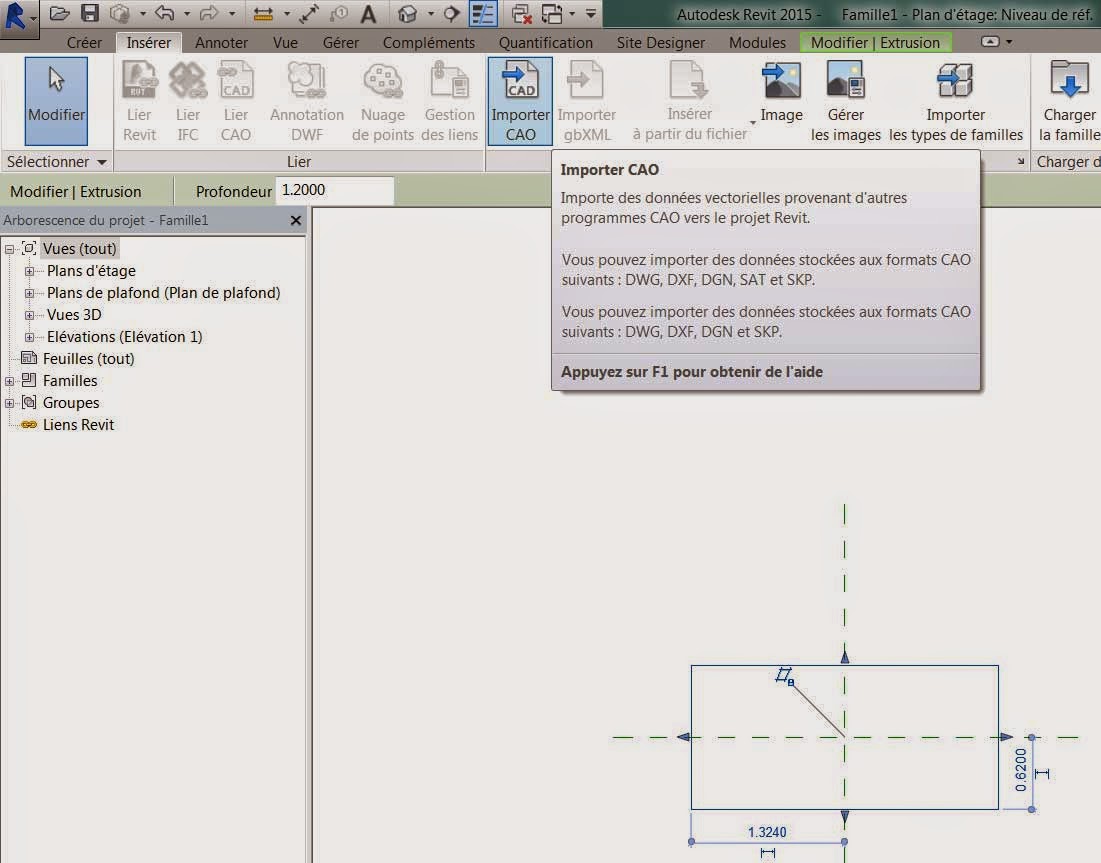
Task: Click the Profondeur value field
Action: (x=334, y=190)
